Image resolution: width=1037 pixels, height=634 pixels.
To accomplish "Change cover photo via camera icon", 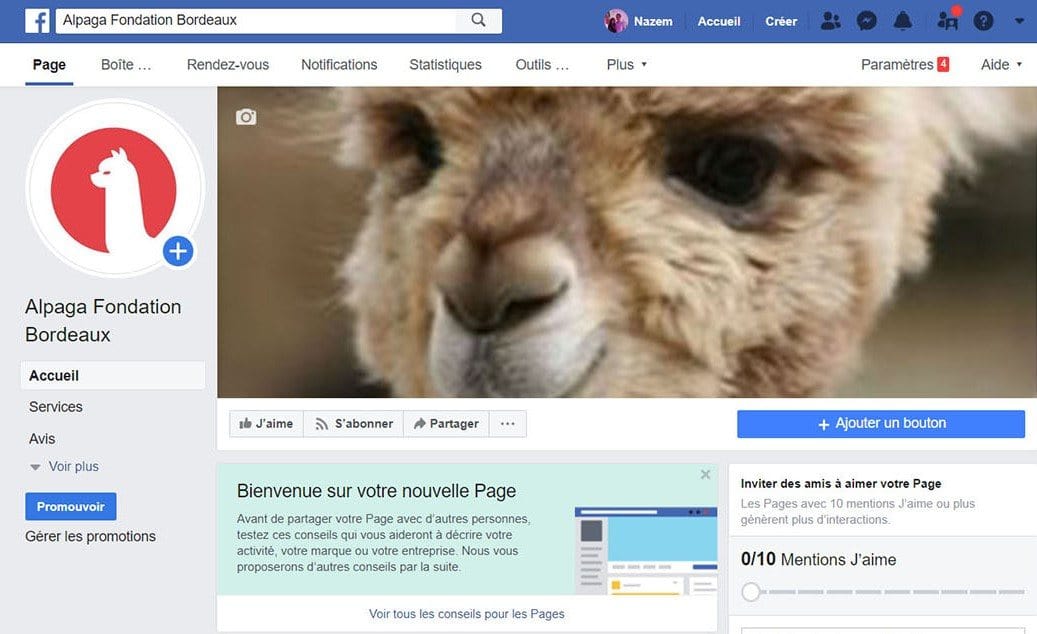I will (x=246, y=116).
